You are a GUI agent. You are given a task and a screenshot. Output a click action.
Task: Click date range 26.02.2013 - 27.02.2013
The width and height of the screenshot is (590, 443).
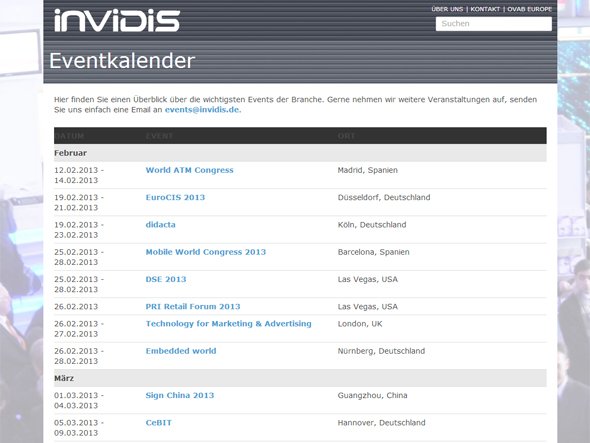click(x=79, y=329)
